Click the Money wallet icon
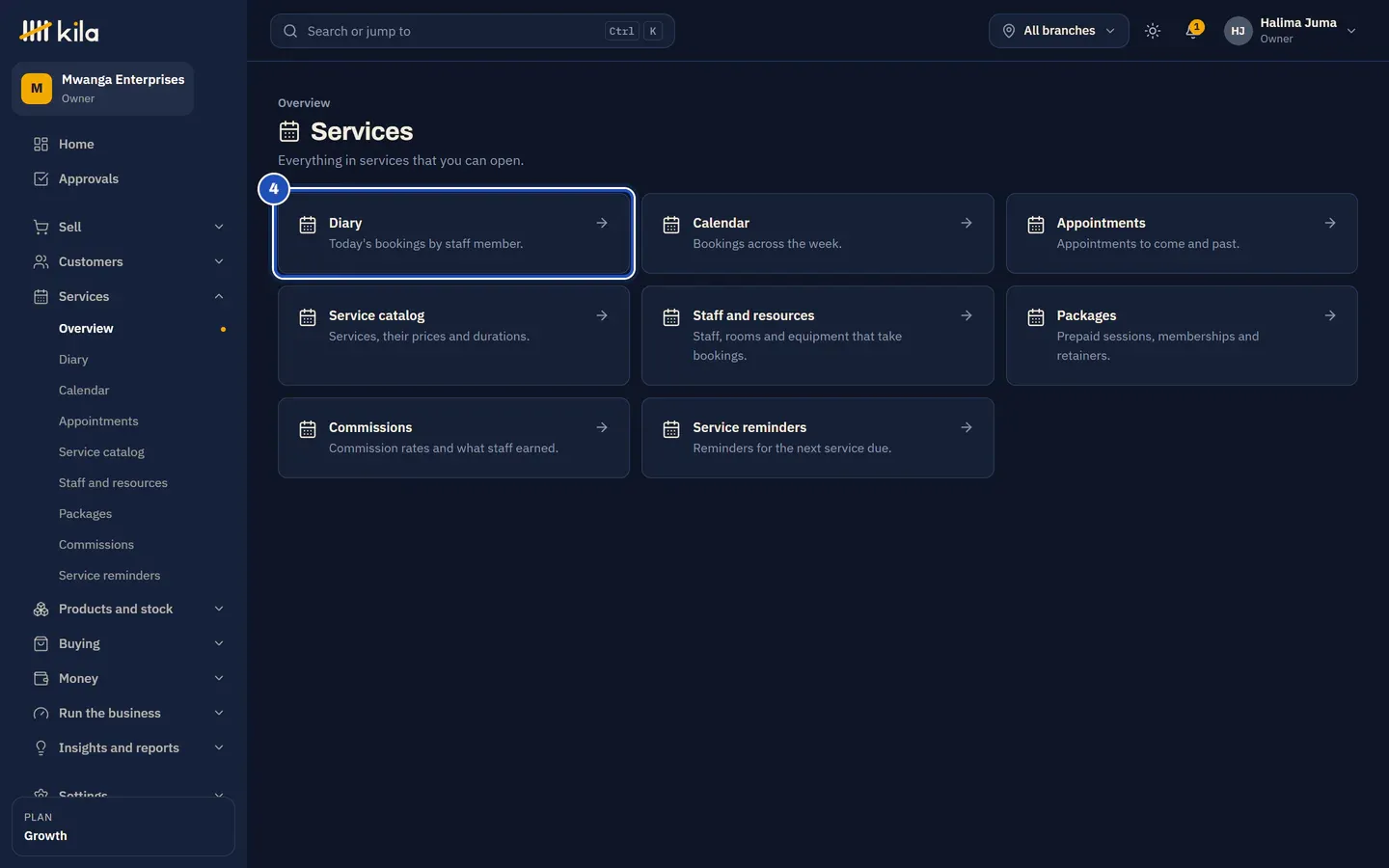 [x=41, y=678]
